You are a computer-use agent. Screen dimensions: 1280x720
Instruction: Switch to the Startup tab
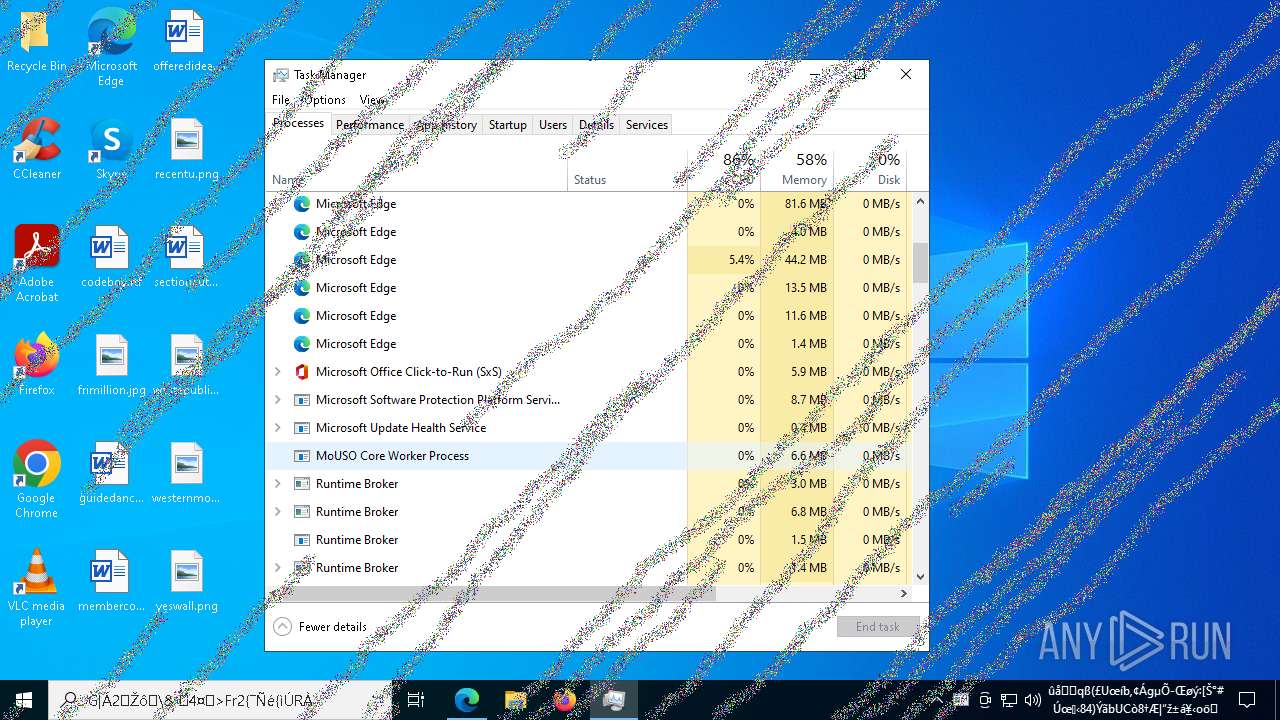508,125
